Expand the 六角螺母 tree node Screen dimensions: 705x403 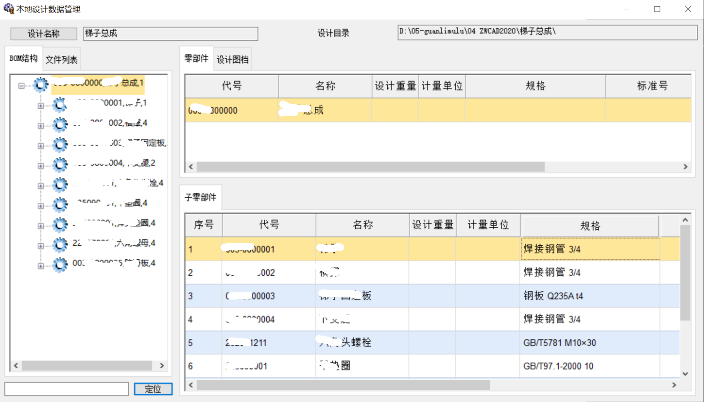coord(41,246)
